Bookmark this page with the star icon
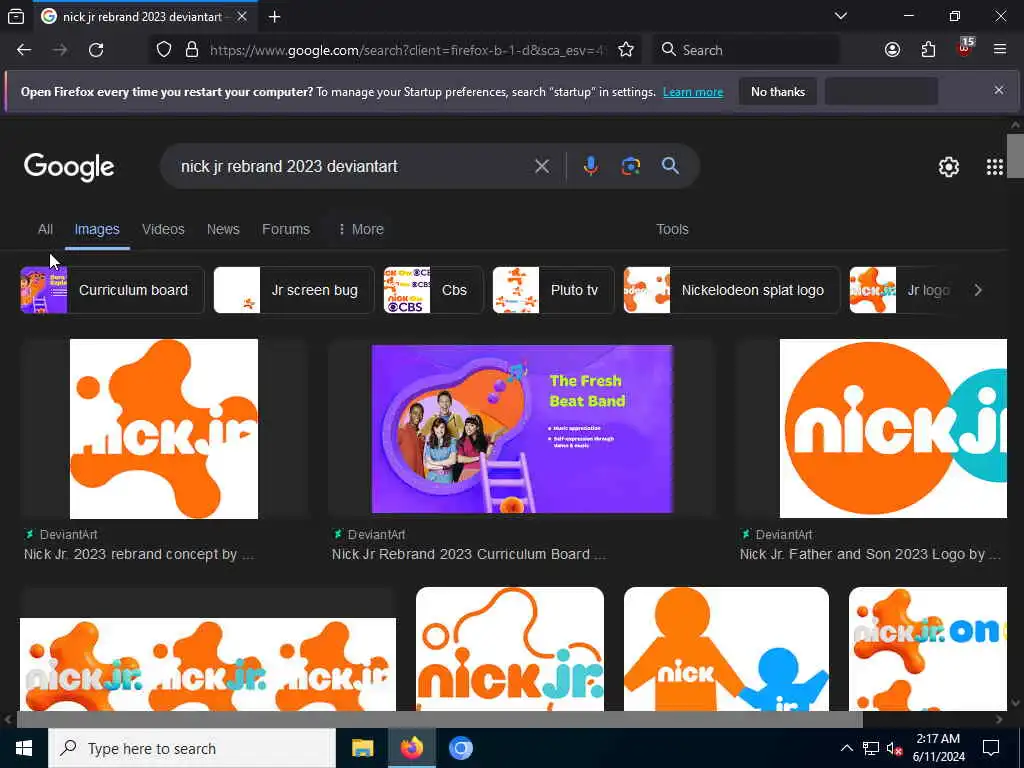This screenshot has width=1024, height=768. click(x=626, y=50)
